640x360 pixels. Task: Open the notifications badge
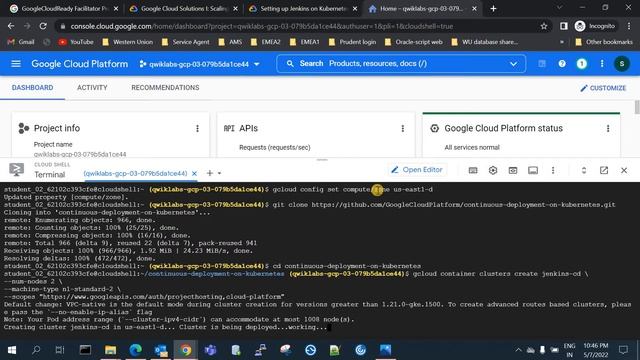[582, 64]
